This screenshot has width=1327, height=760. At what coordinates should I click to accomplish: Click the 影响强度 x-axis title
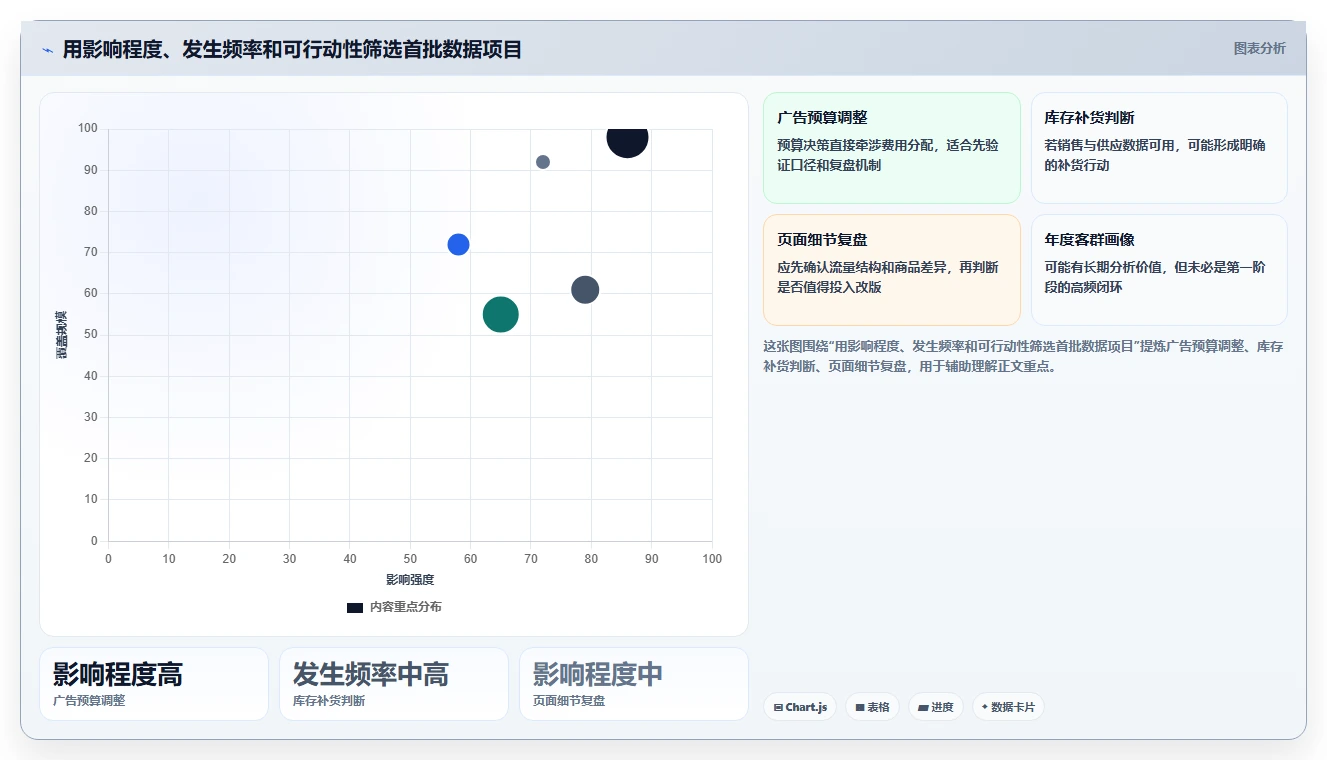pyautogui.click(x=410, y=580)
